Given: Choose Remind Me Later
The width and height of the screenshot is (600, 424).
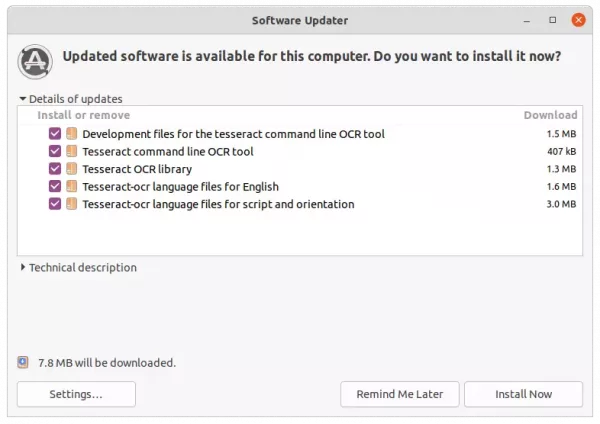Looking at the screenshot, I should [399, 394].
